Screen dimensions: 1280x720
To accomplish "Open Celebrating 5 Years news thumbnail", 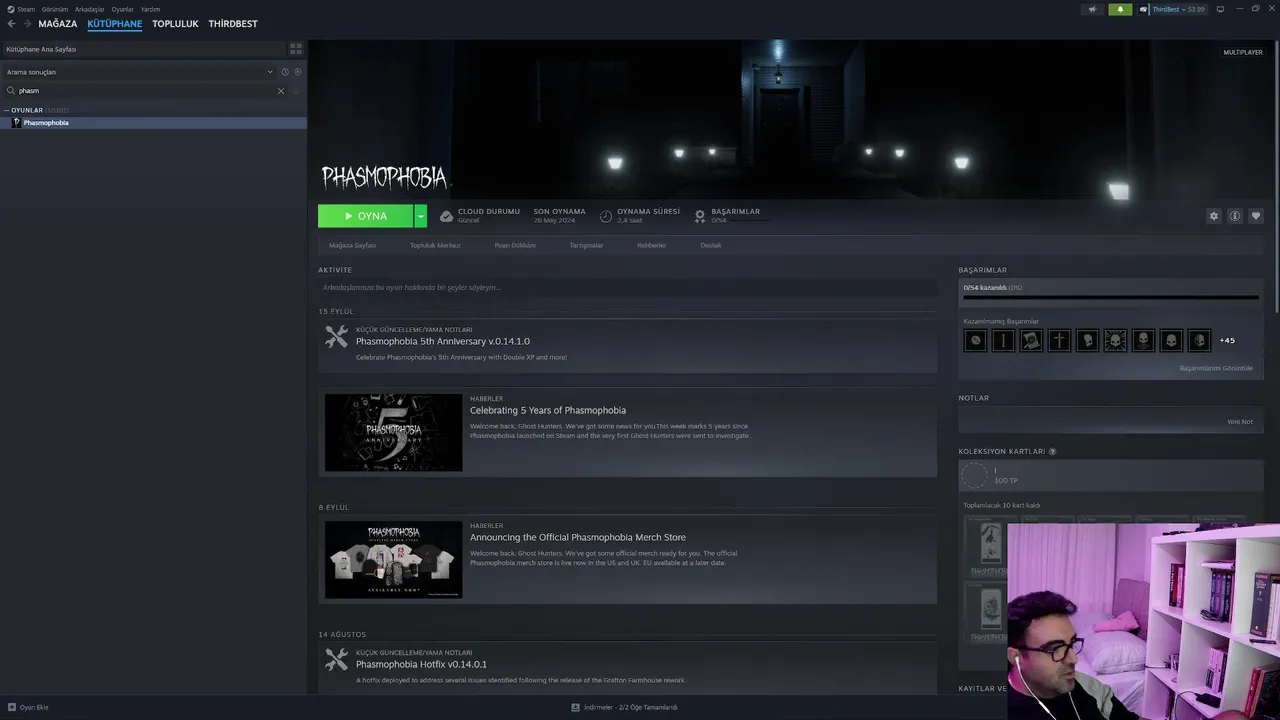I will point(393,432).
